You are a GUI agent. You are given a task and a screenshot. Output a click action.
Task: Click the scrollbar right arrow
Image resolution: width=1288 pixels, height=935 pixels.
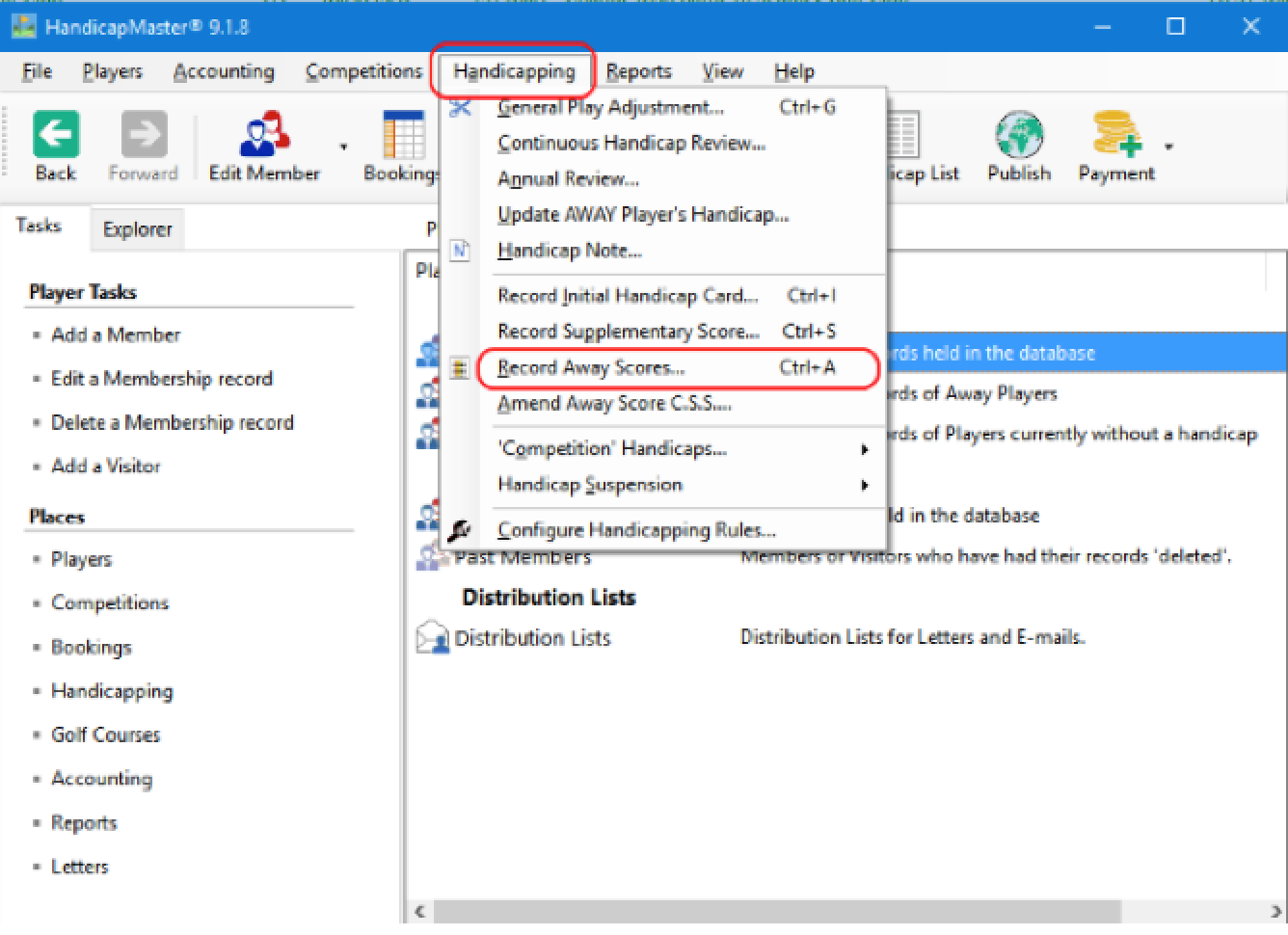pos(1275,911)
